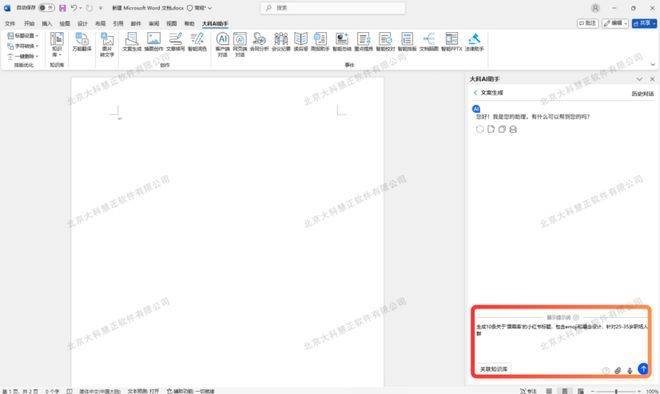Viewport: 660px width, 394px height.
Task: Open the 文案生成 tool in the ribbon
Action: (x=132, y=42)
